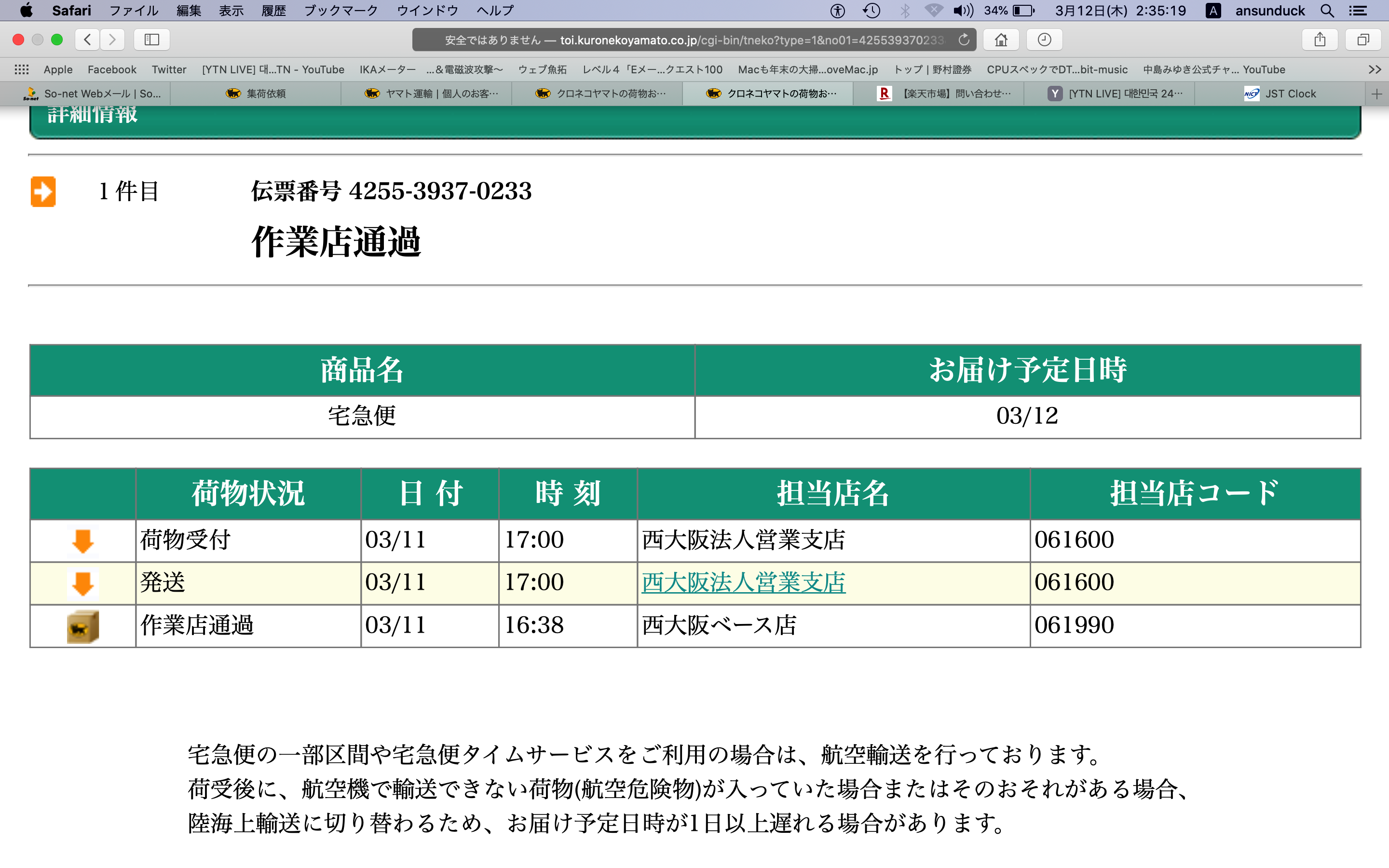Open the Twitter bookmark
The width and height of the screenshot is (1389, 868).
click(169, 69)
